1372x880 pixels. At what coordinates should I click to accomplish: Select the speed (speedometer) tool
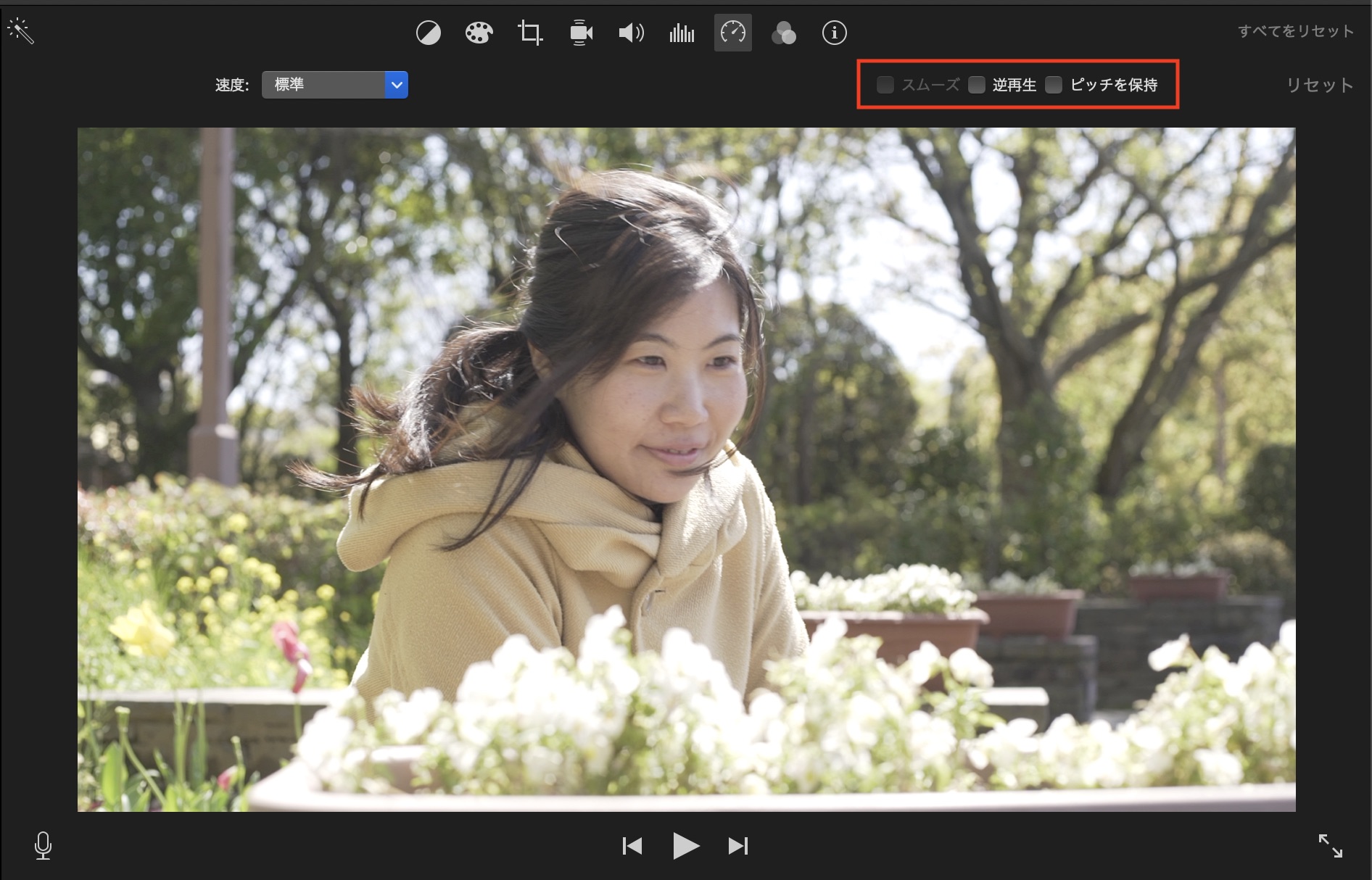(x=732, y=33)
